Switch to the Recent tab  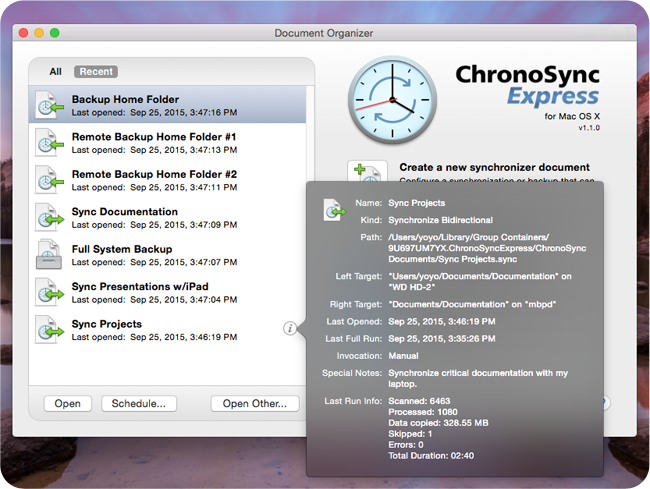coord(96,72)
